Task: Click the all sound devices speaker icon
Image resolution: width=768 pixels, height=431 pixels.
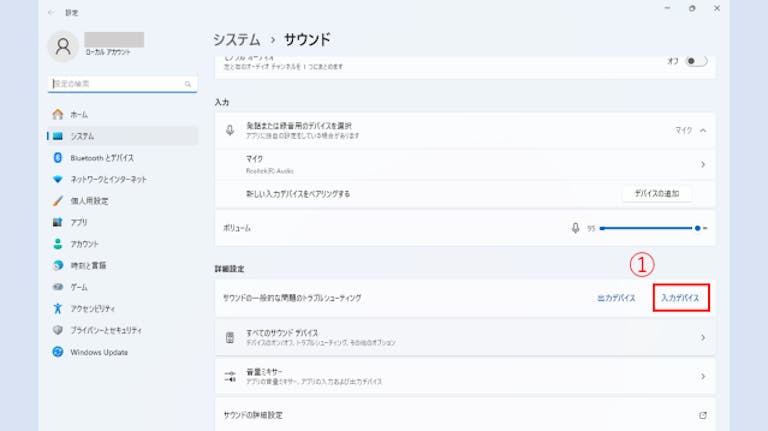Action: (x=230, y=337)
